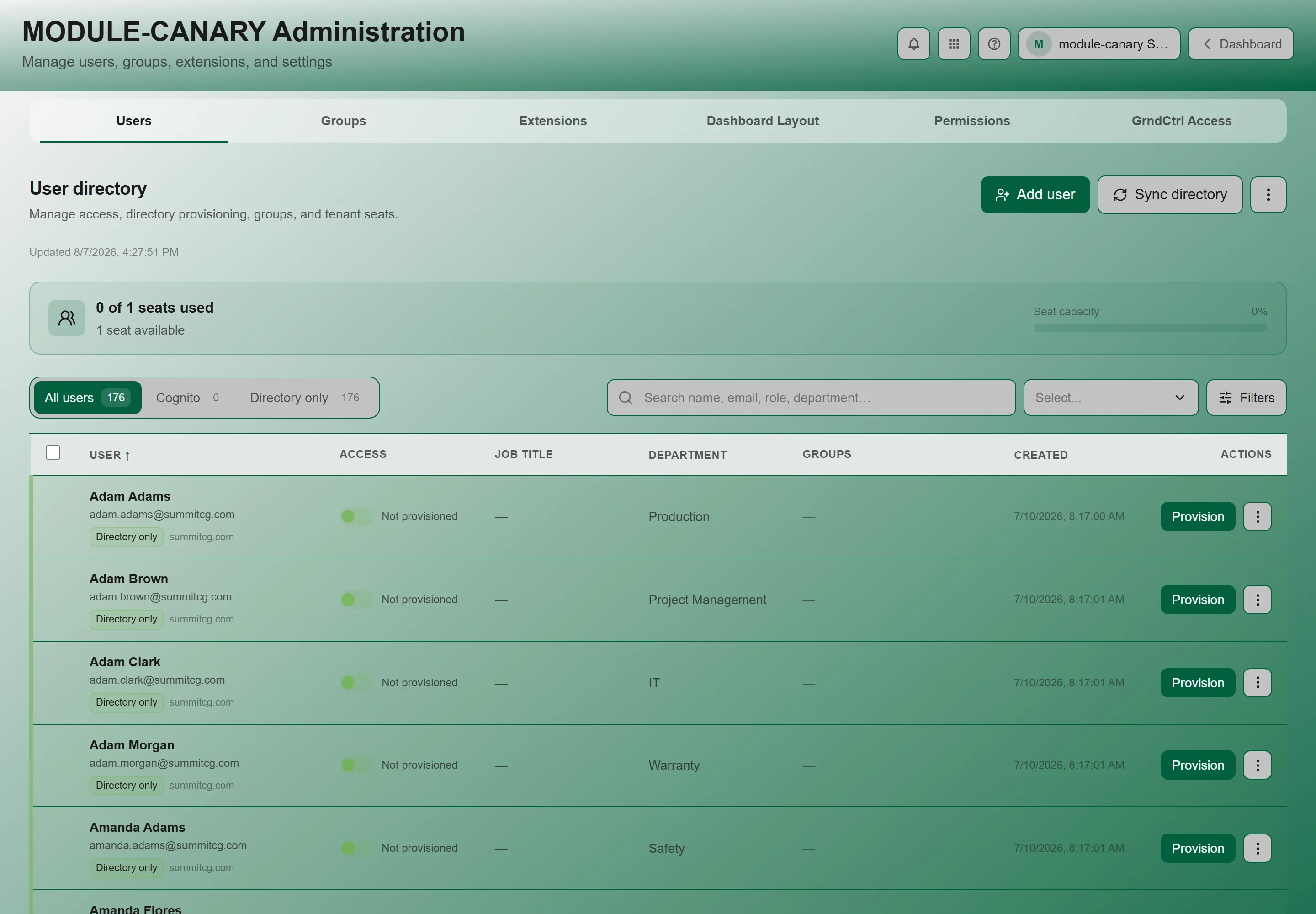Screen dimensions: 1316x914
Task: Sort by the ACCESS column header
Action: (362, 454)
